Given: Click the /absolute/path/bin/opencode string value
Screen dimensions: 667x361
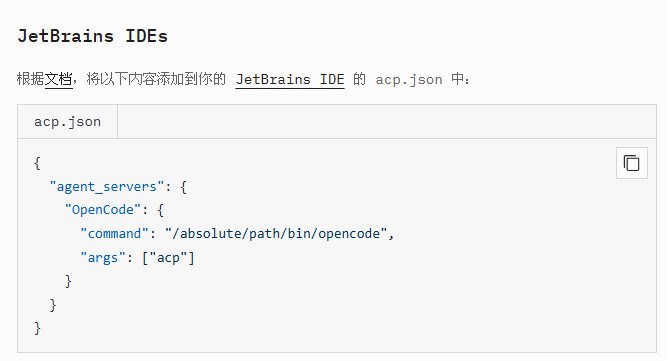Looking at the screenshot, I should (x=276, y=233).
